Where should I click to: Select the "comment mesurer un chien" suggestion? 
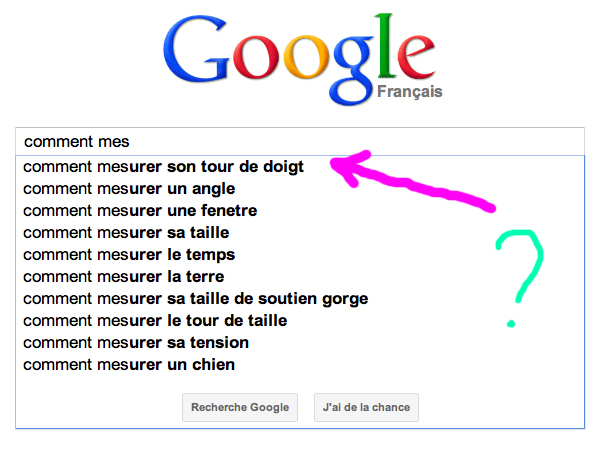(x=129, y=364)
